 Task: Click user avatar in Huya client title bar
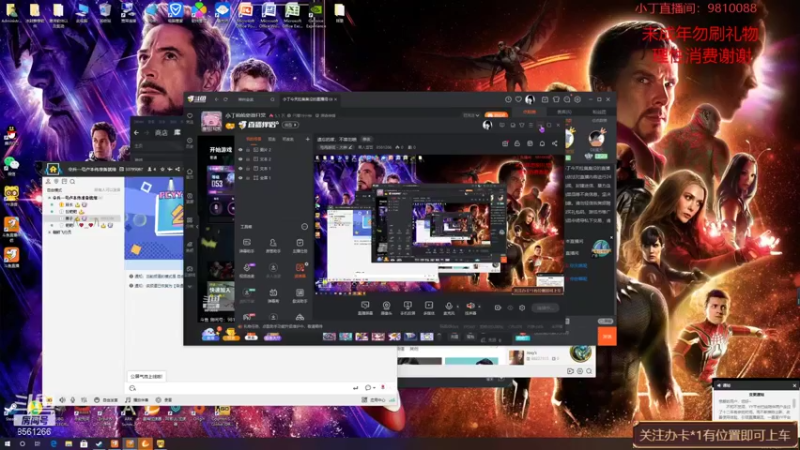pos(530,99)
